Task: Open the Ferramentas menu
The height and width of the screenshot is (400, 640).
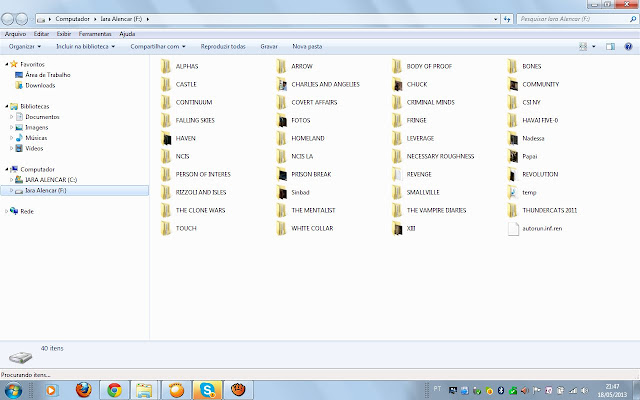Action: (95, 34)
